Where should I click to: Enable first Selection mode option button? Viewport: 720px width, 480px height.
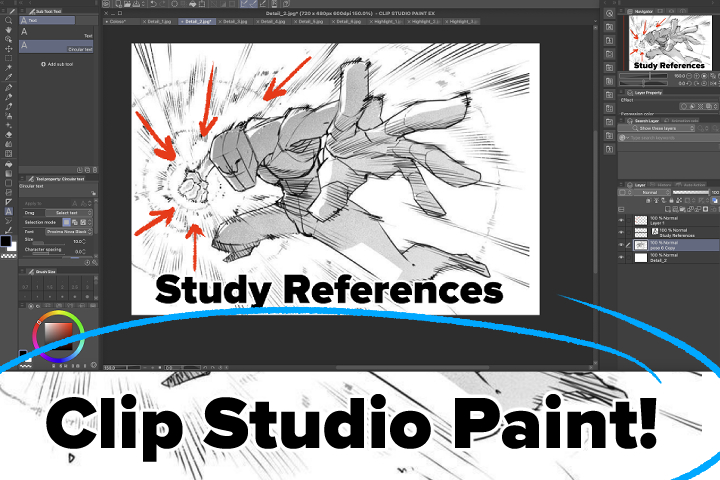66,222
